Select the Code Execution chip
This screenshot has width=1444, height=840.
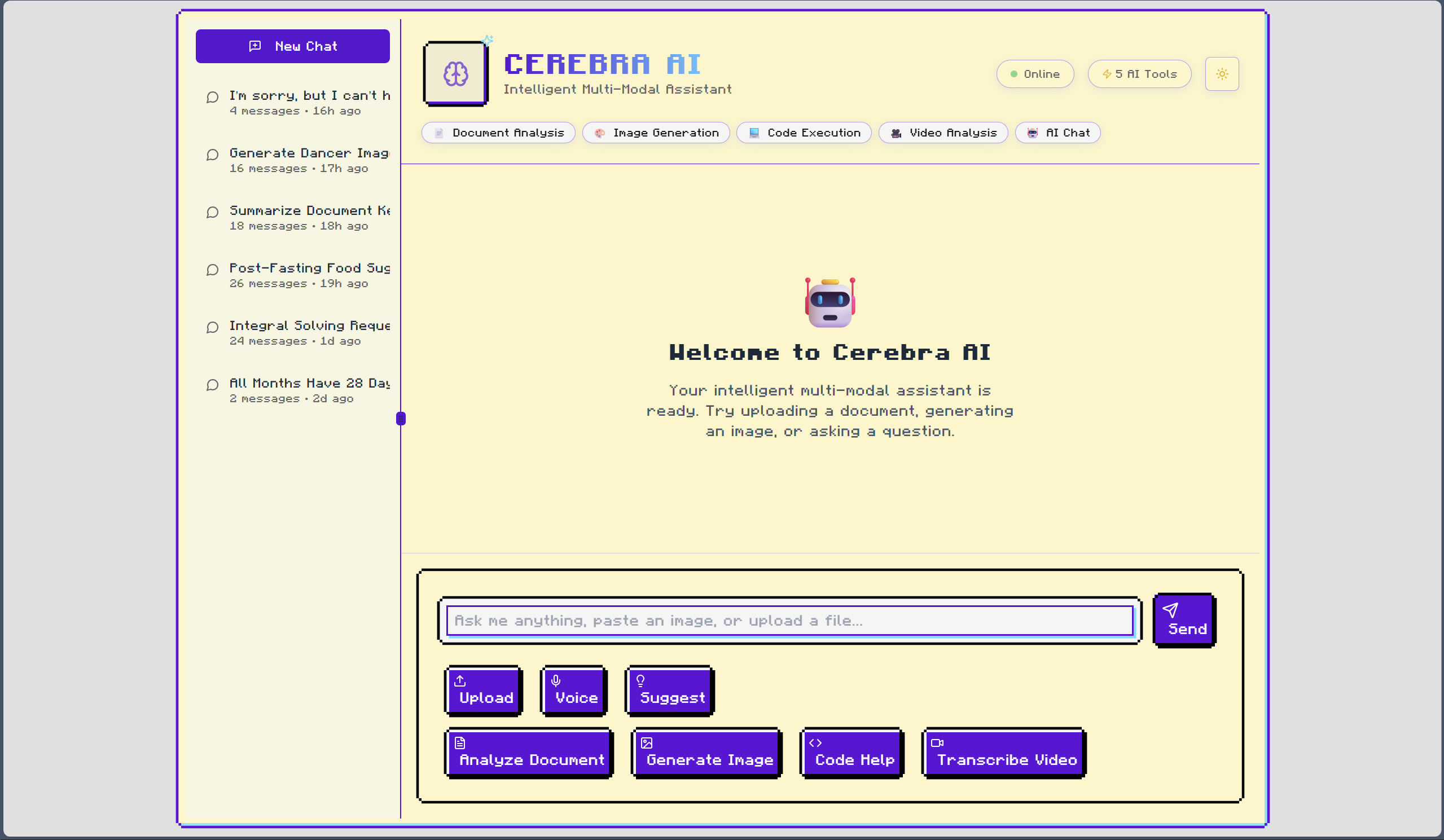tap(804, 133)
